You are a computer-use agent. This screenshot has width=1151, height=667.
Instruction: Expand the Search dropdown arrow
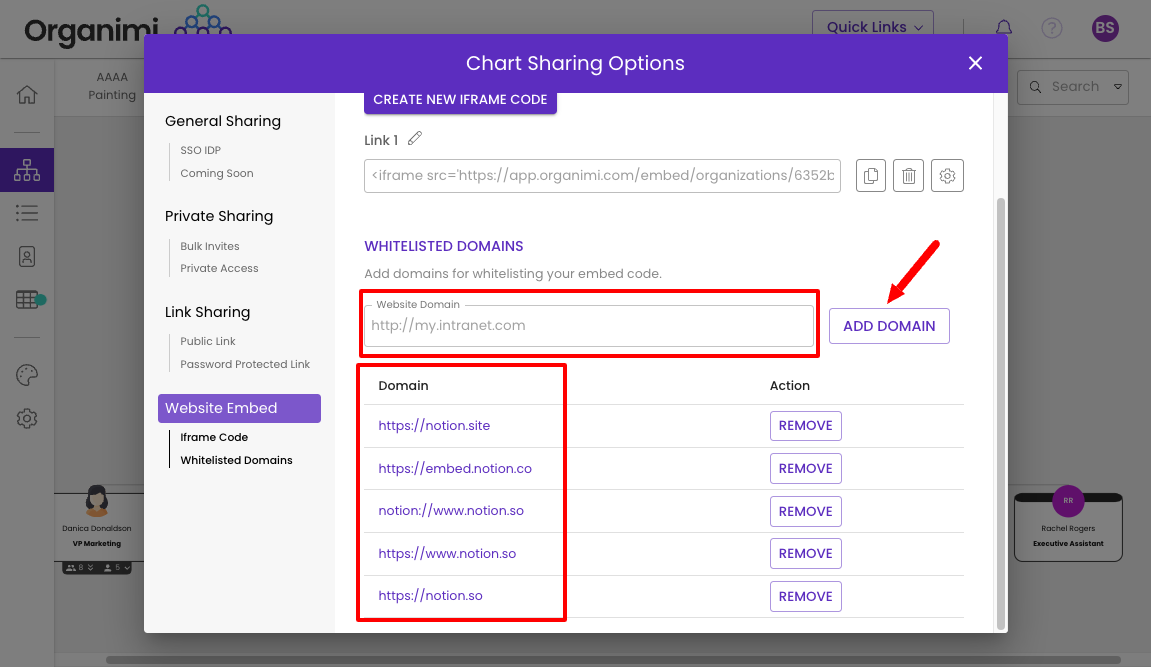1117,87
